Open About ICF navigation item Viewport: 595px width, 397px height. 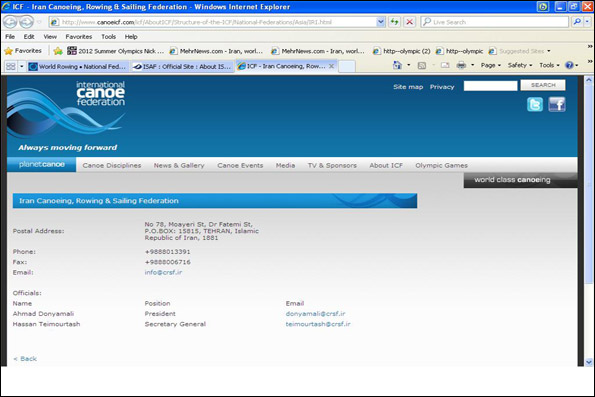pyautogui.click(x=386, y=165)
